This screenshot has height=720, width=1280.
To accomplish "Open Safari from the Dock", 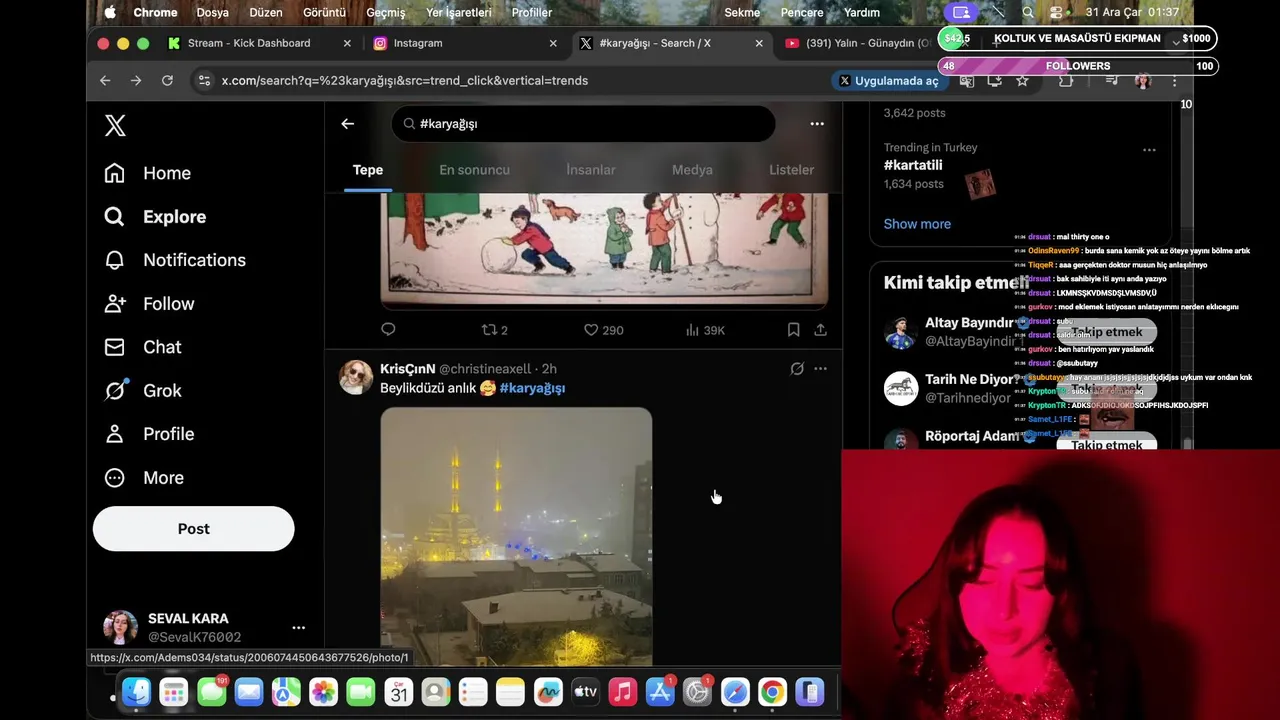I will coord(735,692).
